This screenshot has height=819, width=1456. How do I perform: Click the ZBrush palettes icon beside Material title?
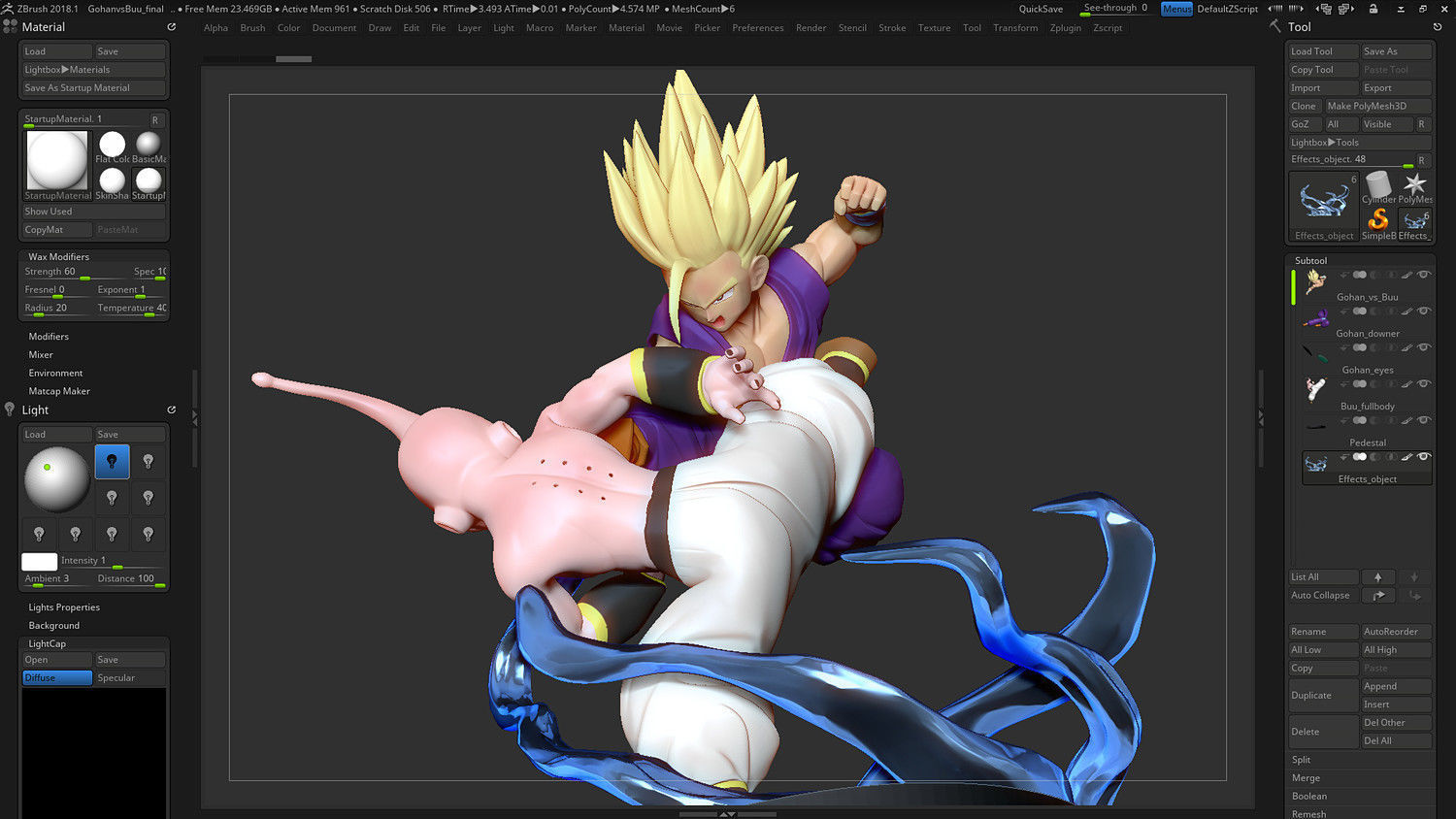click(10, 26)
